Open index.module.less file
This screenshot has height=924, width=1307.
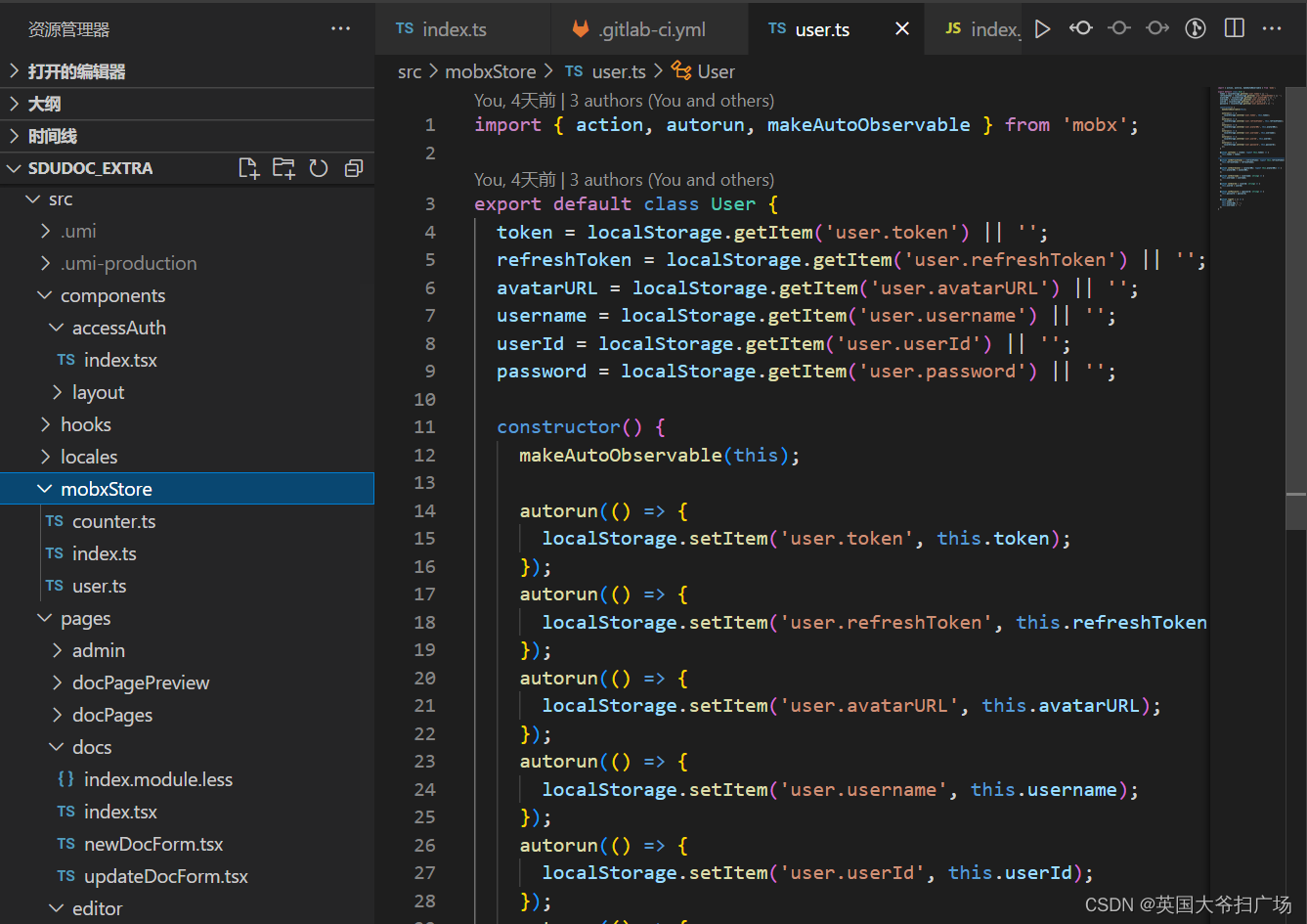[187, 779]
